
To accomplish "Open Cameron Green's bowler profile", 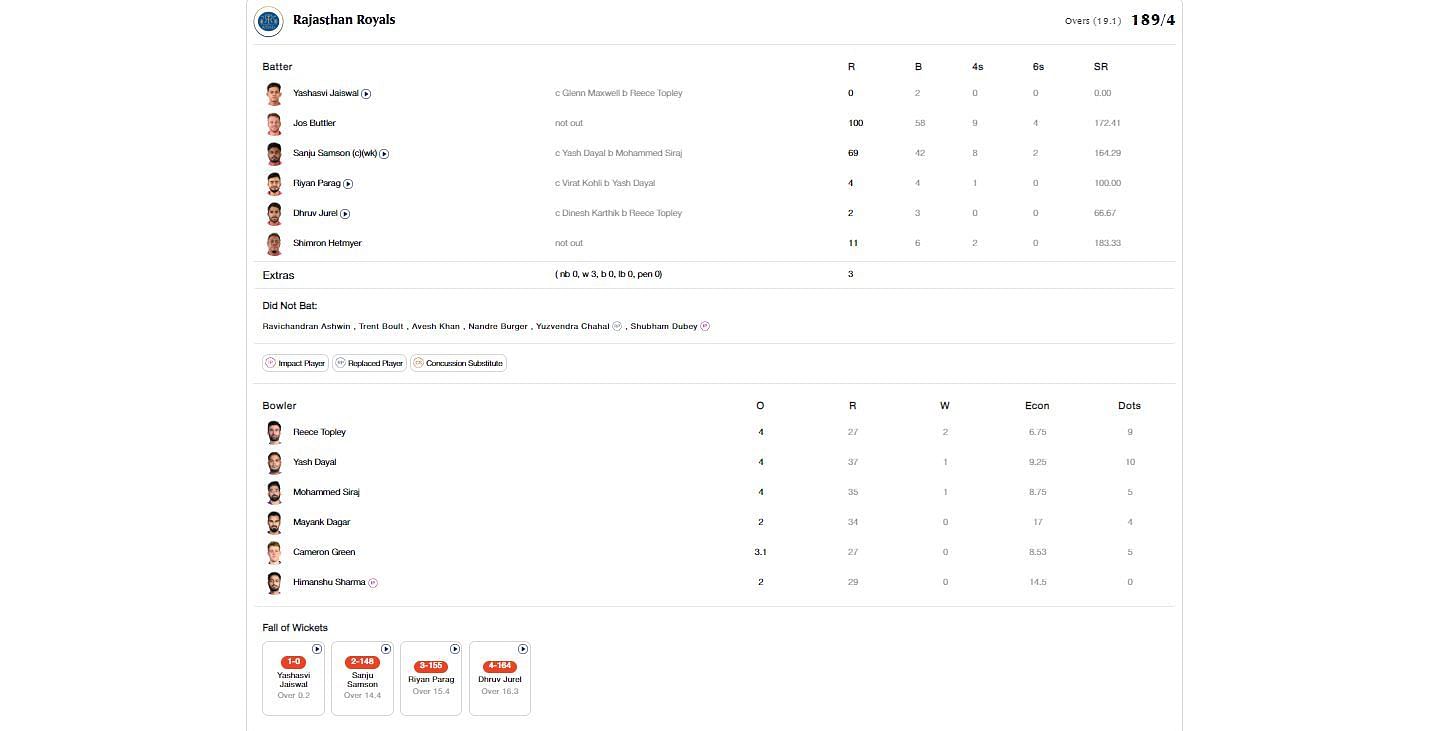I will pos(324,552).
